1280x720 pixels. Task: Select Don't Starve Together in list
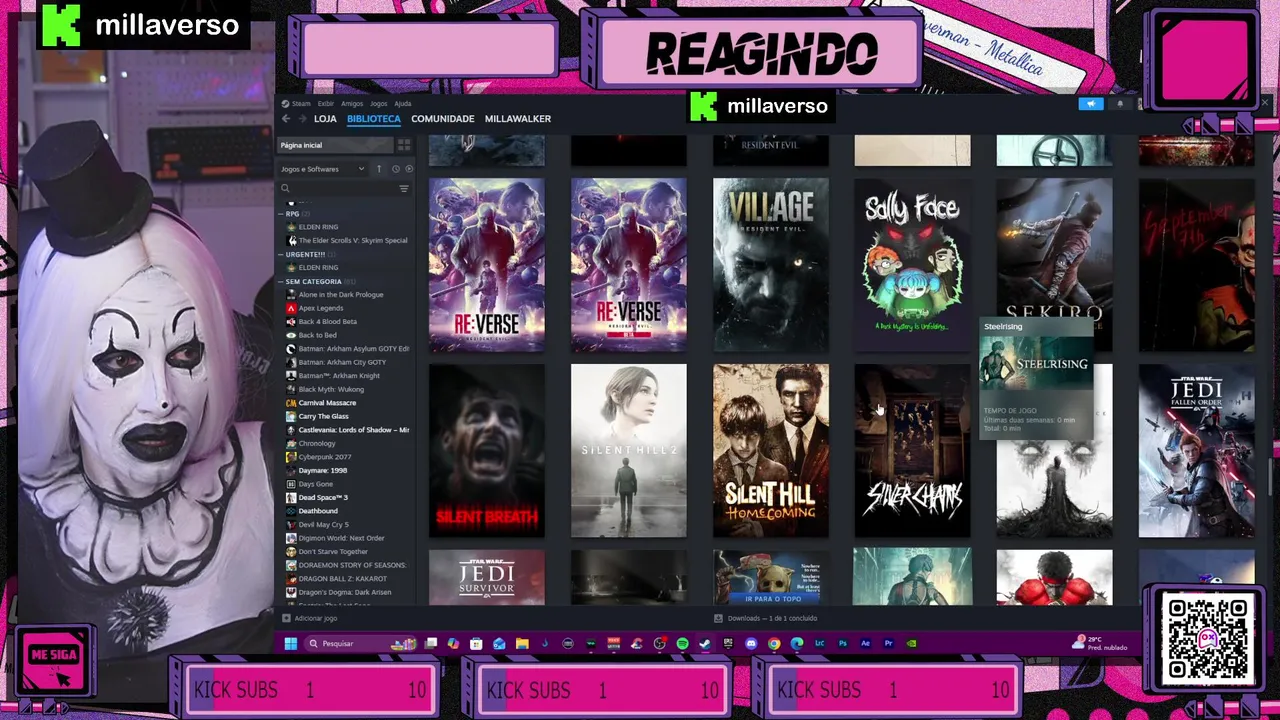[x=332, y=551]
